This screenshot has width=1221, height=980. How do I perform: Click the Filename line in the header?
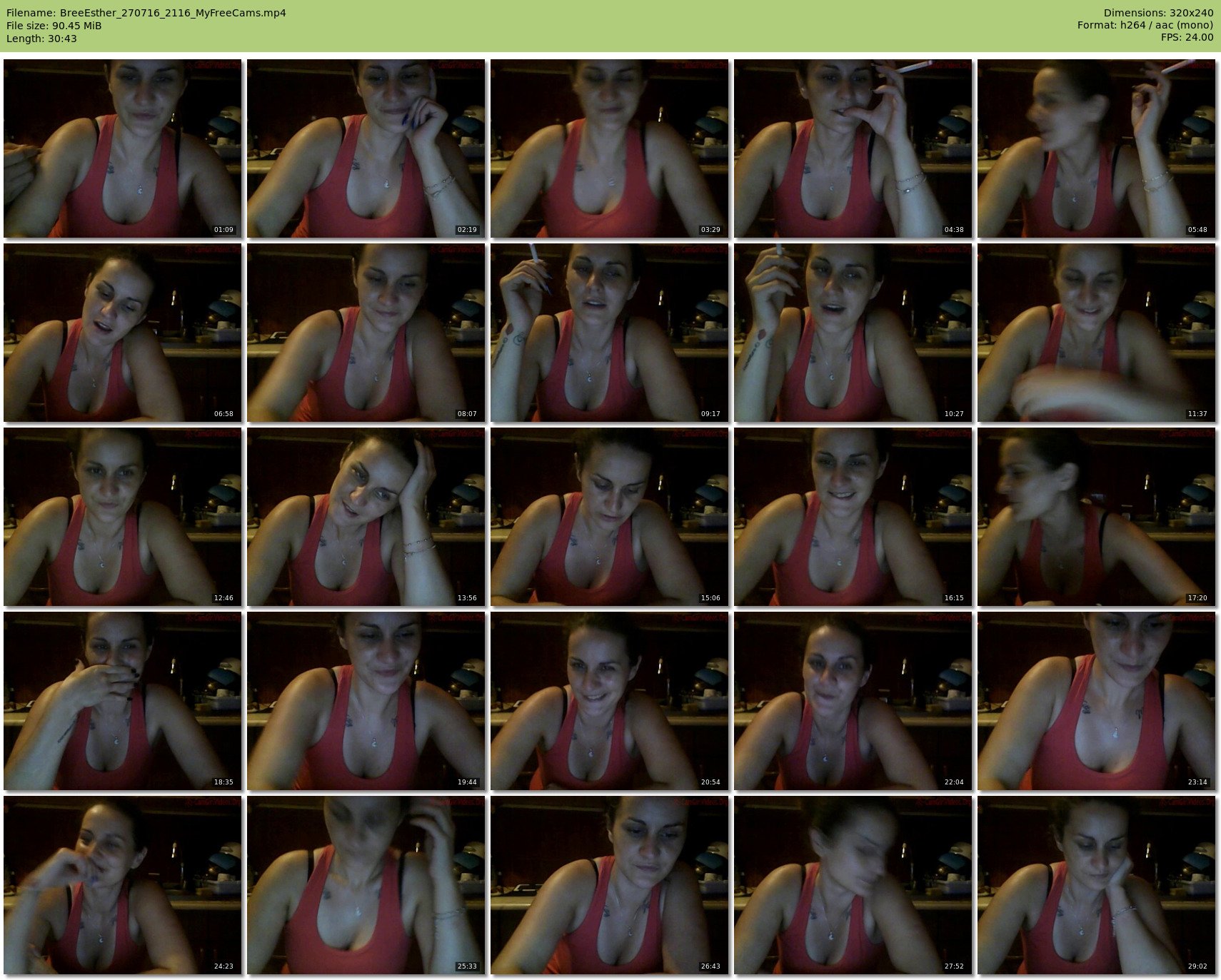(146, 13)
